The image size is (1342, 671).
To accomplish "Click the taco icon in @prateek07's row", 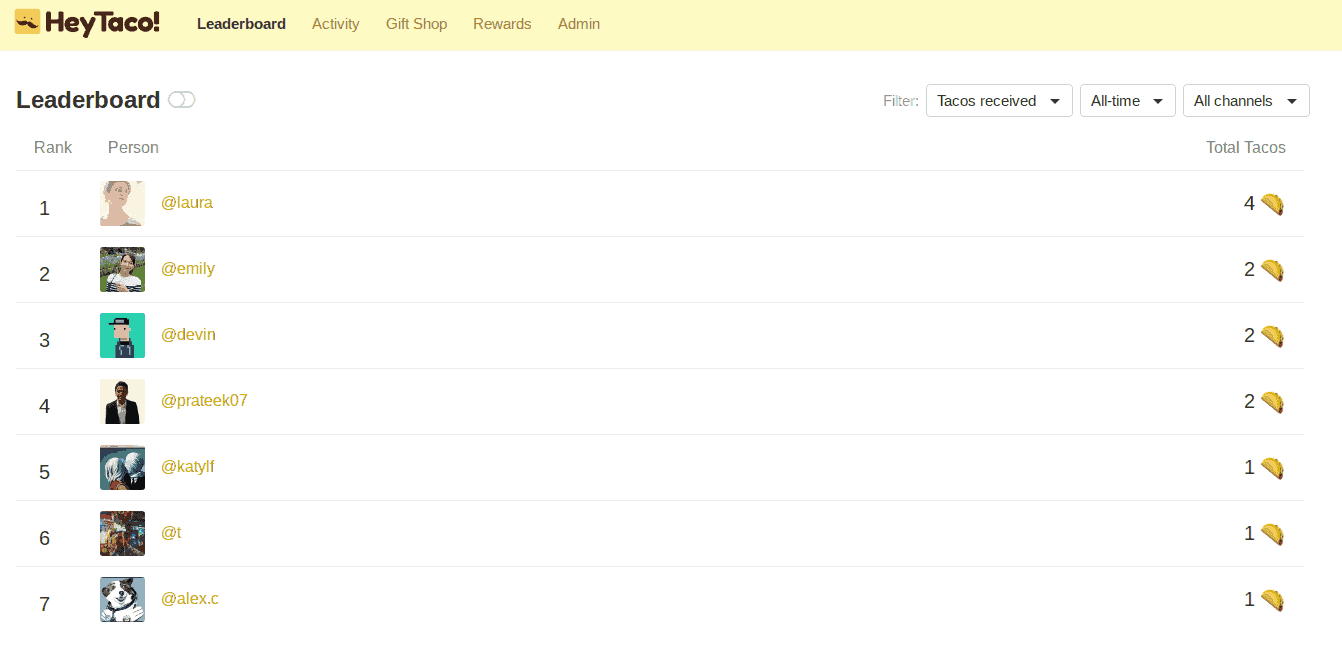I will coord(1272,402).
